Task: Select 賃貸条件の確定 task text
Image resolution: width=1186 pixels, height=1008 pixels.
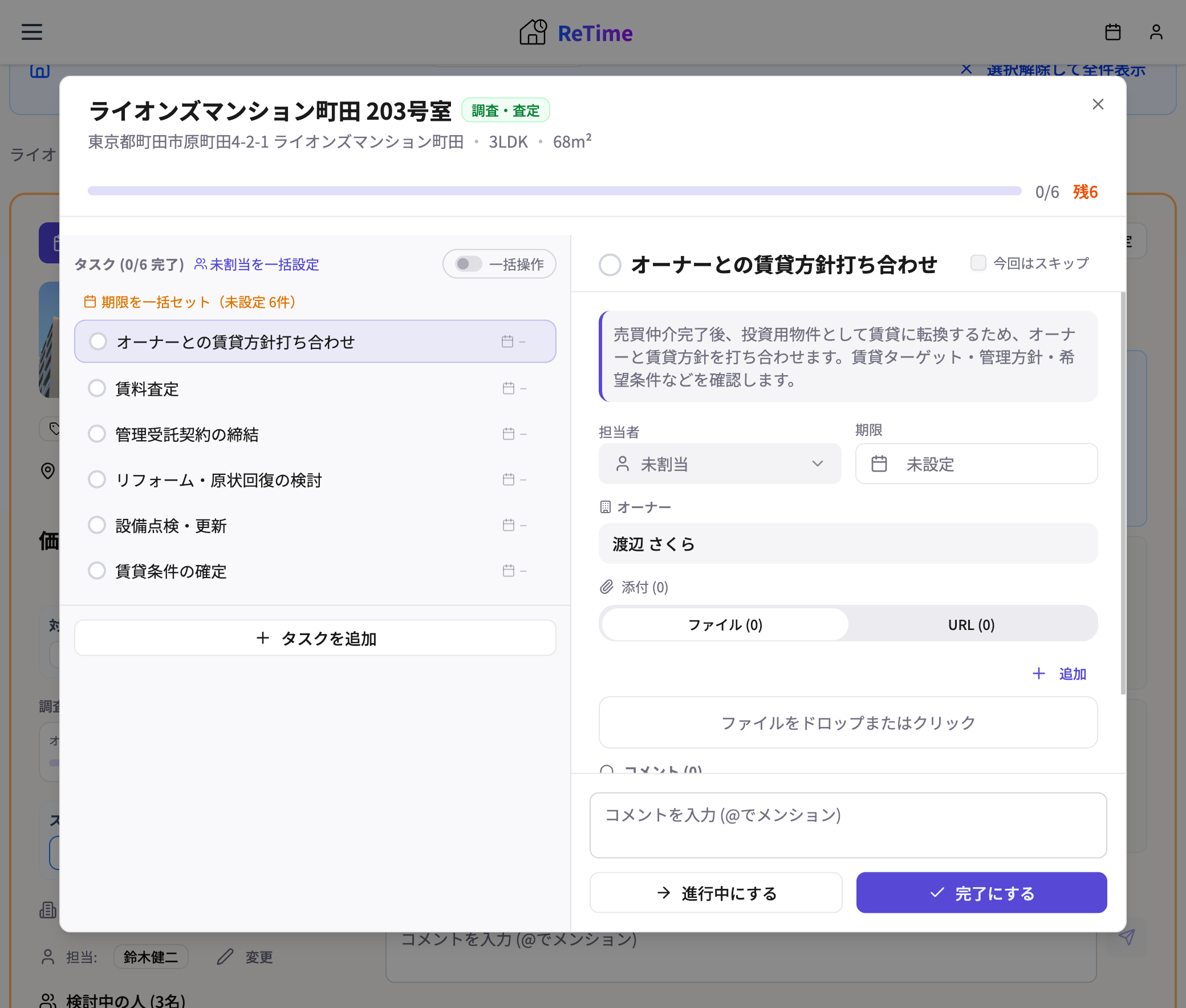Action: click(x=171, y=571)
